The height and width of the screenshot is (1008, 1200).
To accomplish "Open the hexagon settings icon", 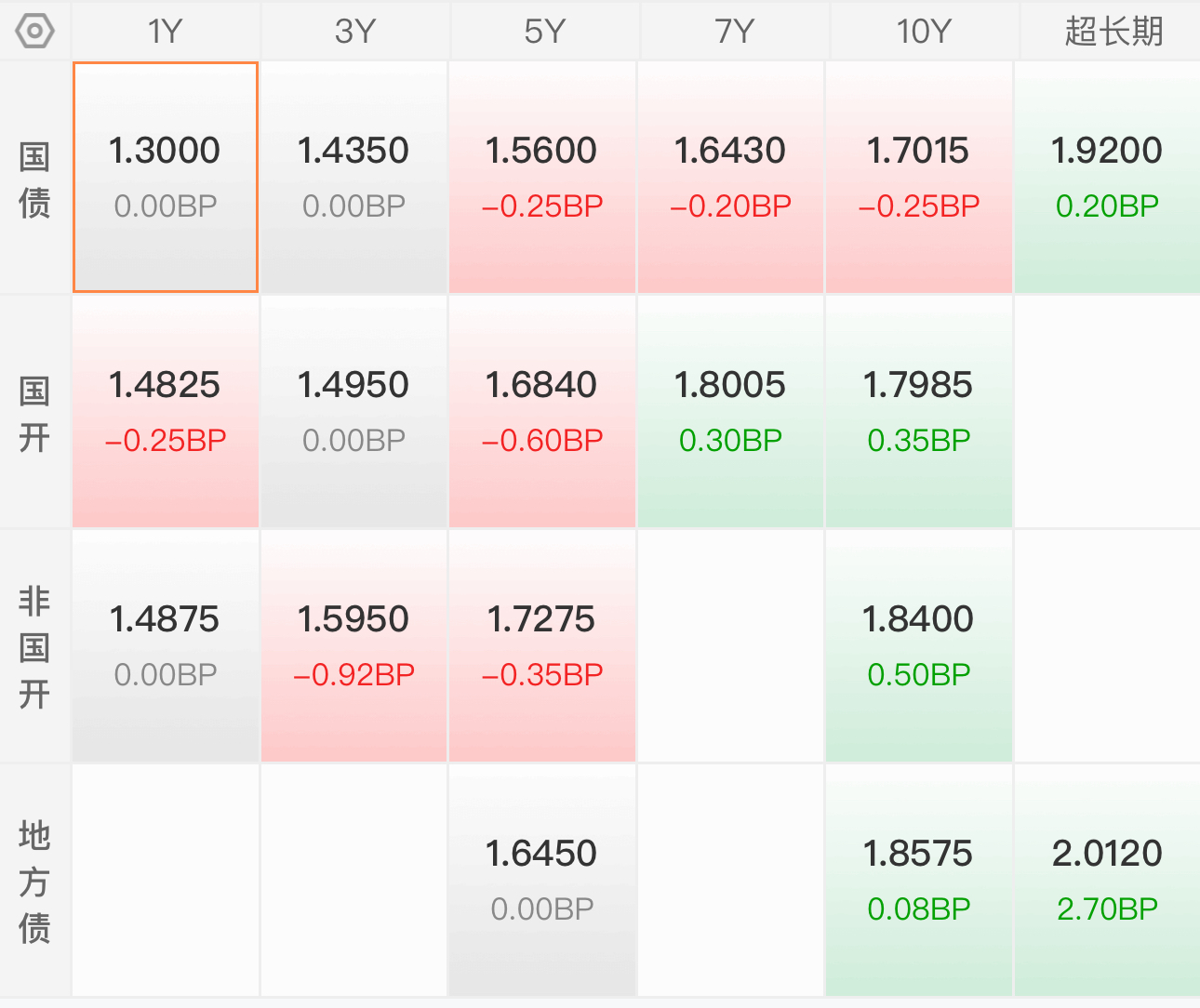I will [x=35, y=32].
